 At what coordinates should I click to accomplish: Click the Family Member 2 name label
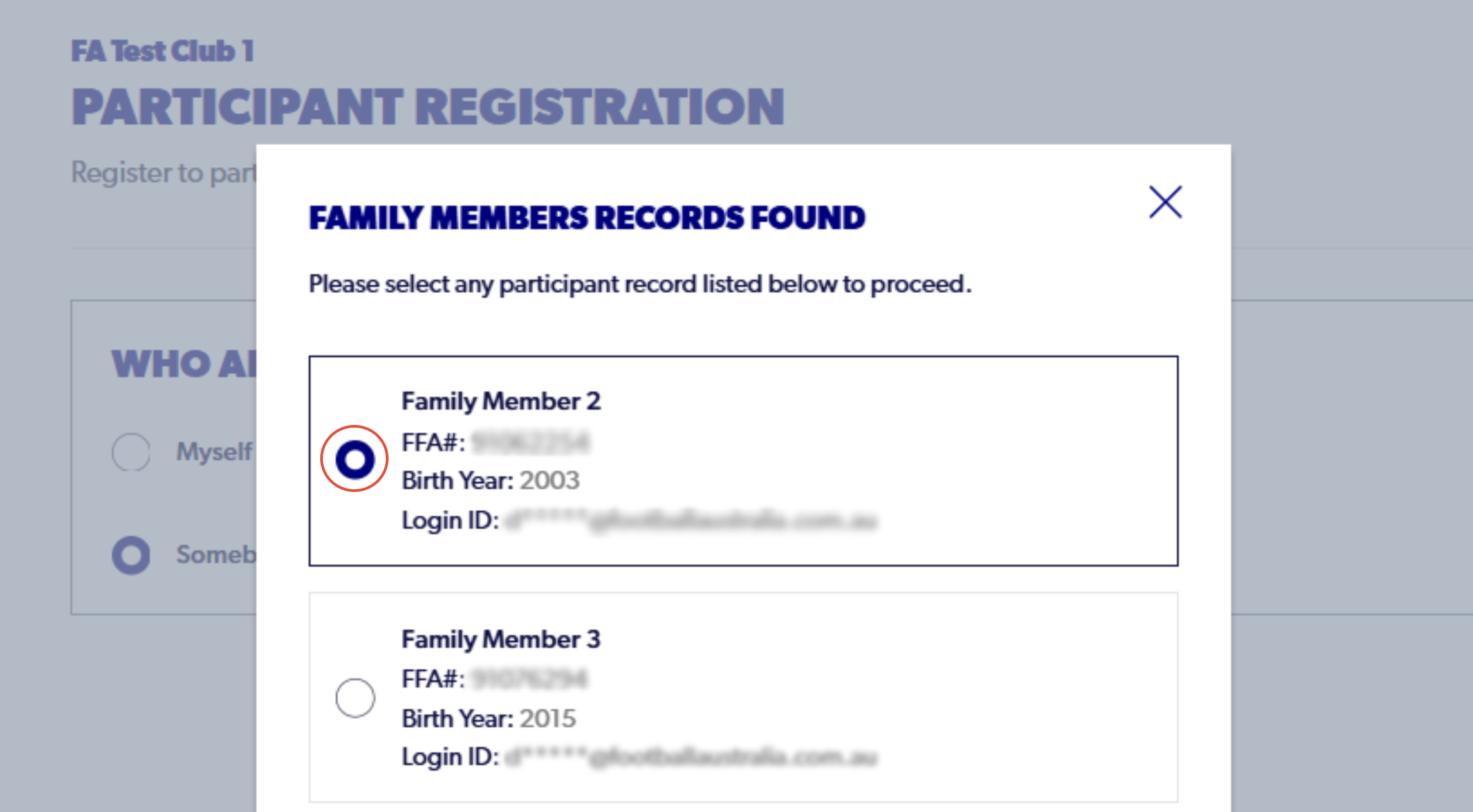tap(501, 401)
